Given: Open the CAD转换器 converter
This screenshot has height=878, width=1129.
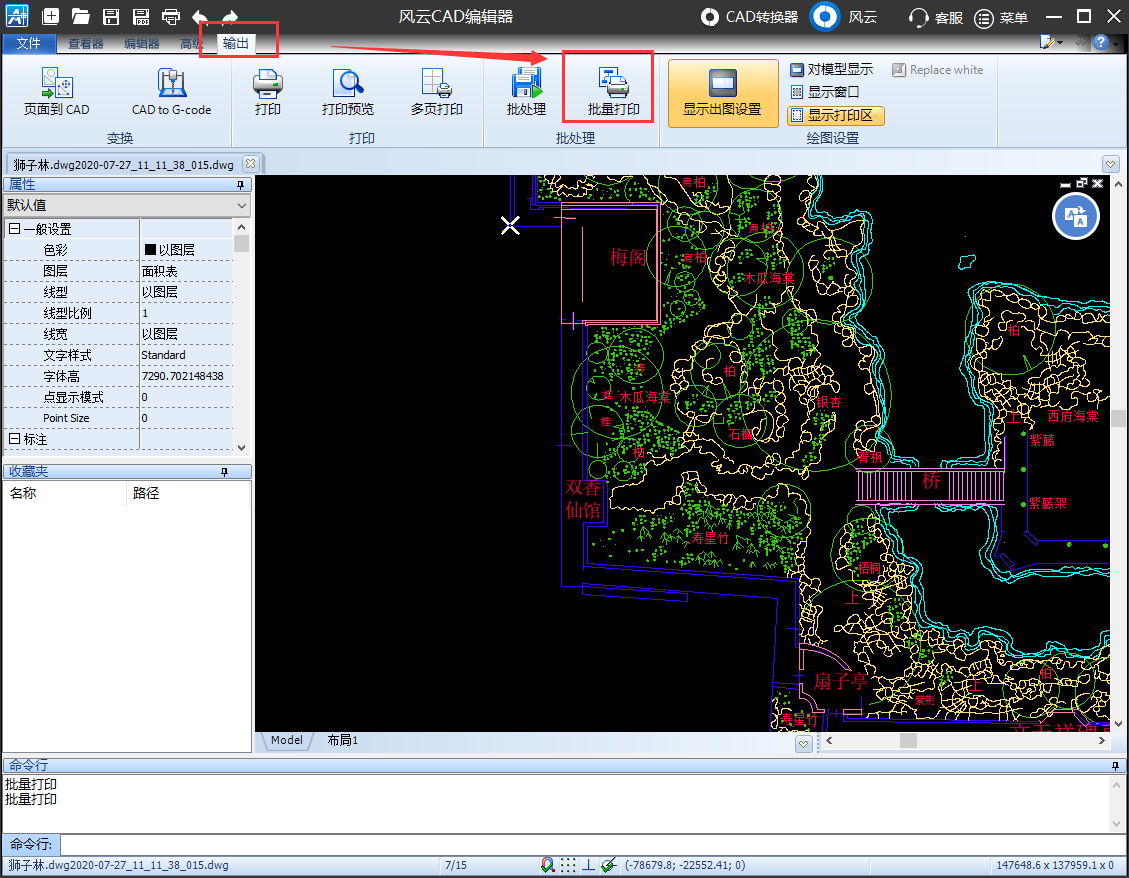Looking at the screenshot, I should pos(750,17).
